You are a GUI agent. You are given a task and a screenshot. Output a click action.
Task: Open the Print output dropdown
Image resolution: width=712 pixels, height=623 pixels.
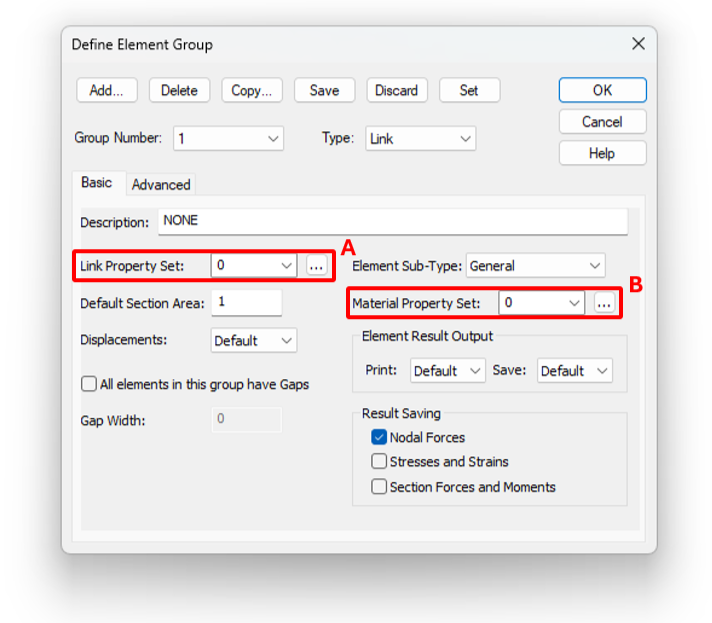448,371
